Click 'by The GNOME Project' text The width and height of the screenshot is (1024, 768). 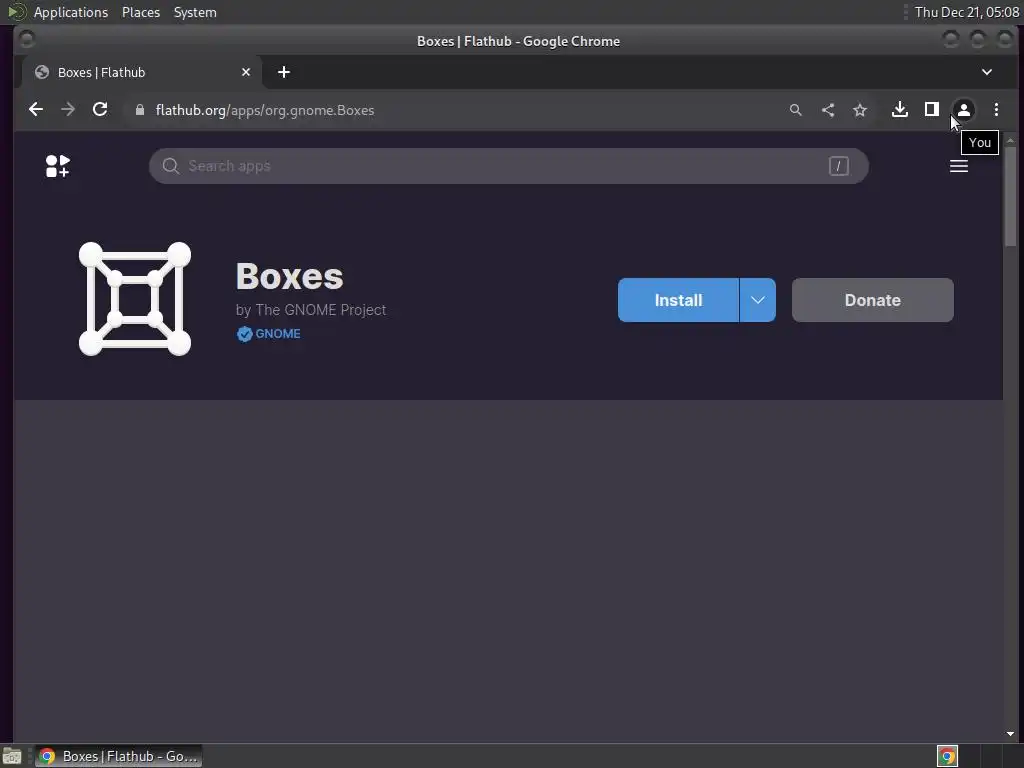click(x=310, y=310)
